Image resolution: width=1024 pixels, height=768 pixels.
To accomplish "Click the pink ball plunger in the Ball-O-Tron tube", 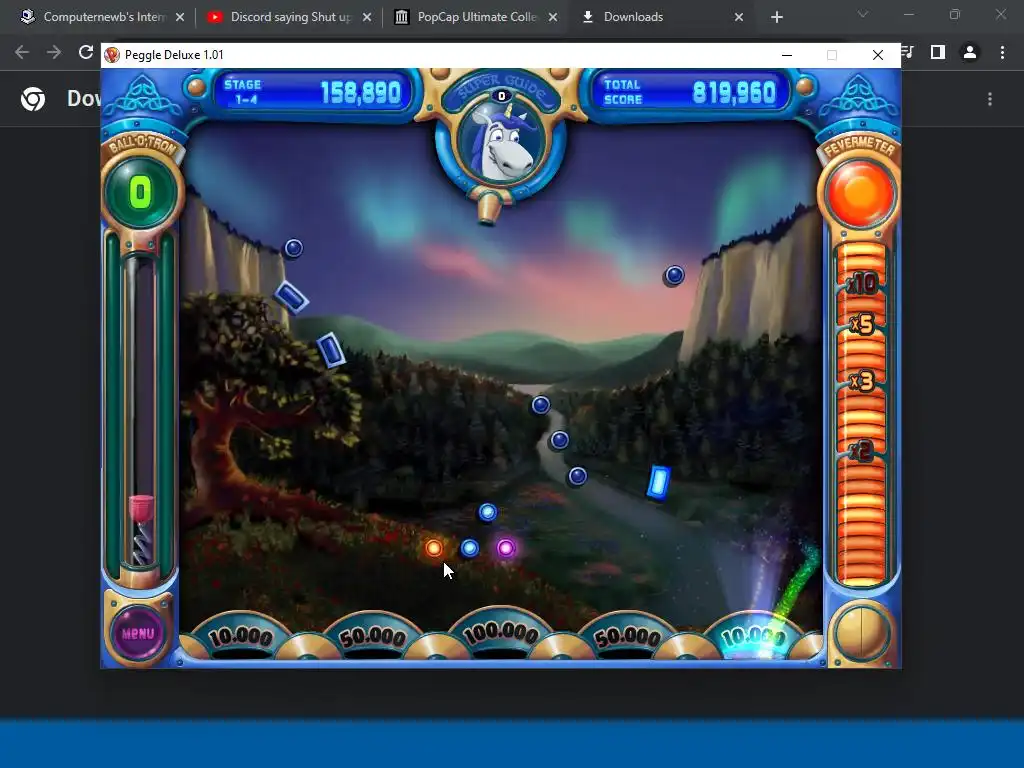I will pos(141,509).
